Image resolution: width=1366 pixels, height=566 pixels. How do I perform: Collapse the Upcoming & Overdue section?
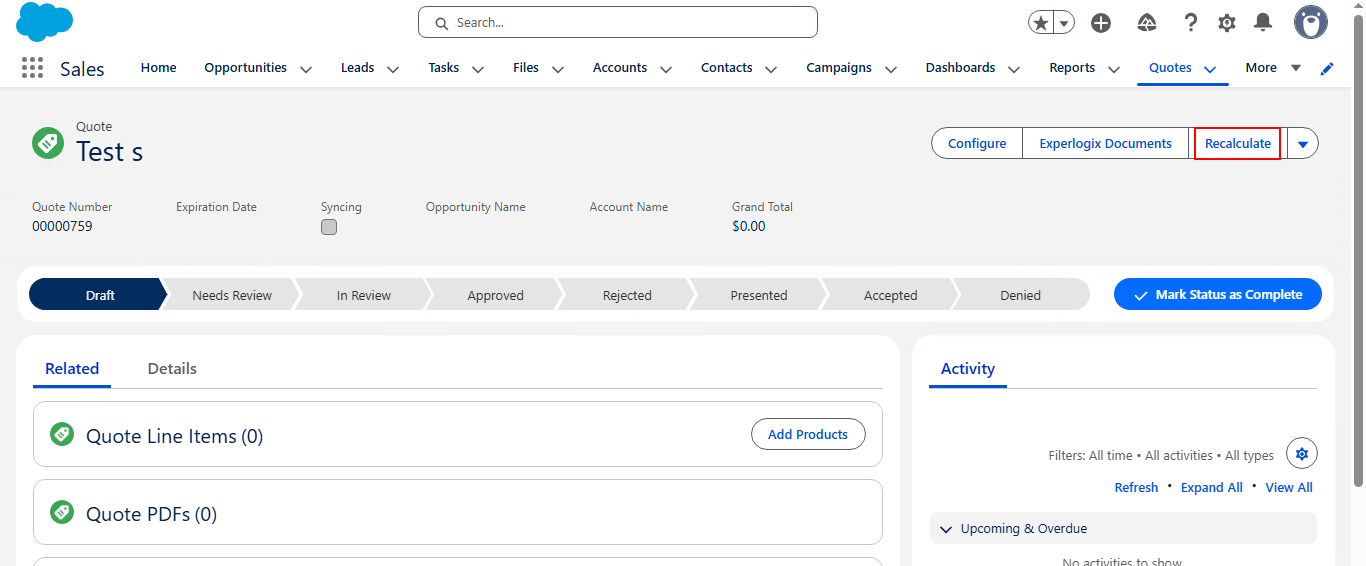point(946,529)
